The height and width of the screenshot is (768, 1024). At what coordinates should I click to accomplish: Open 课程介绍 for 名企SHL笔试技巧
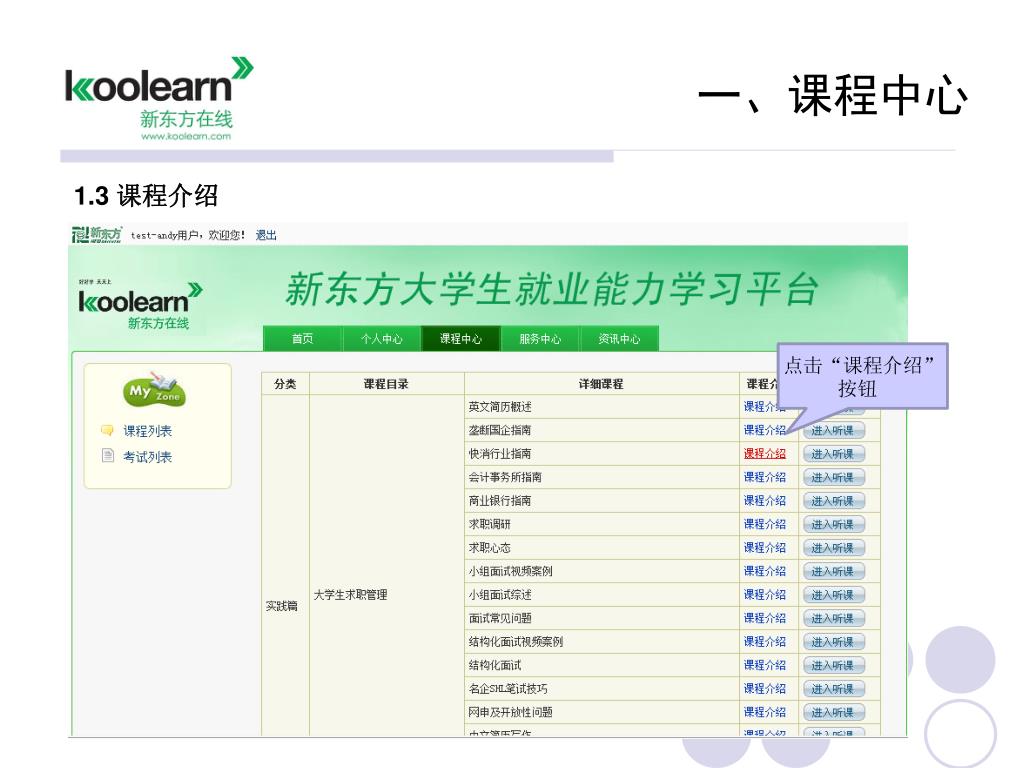tap(764, 689)
